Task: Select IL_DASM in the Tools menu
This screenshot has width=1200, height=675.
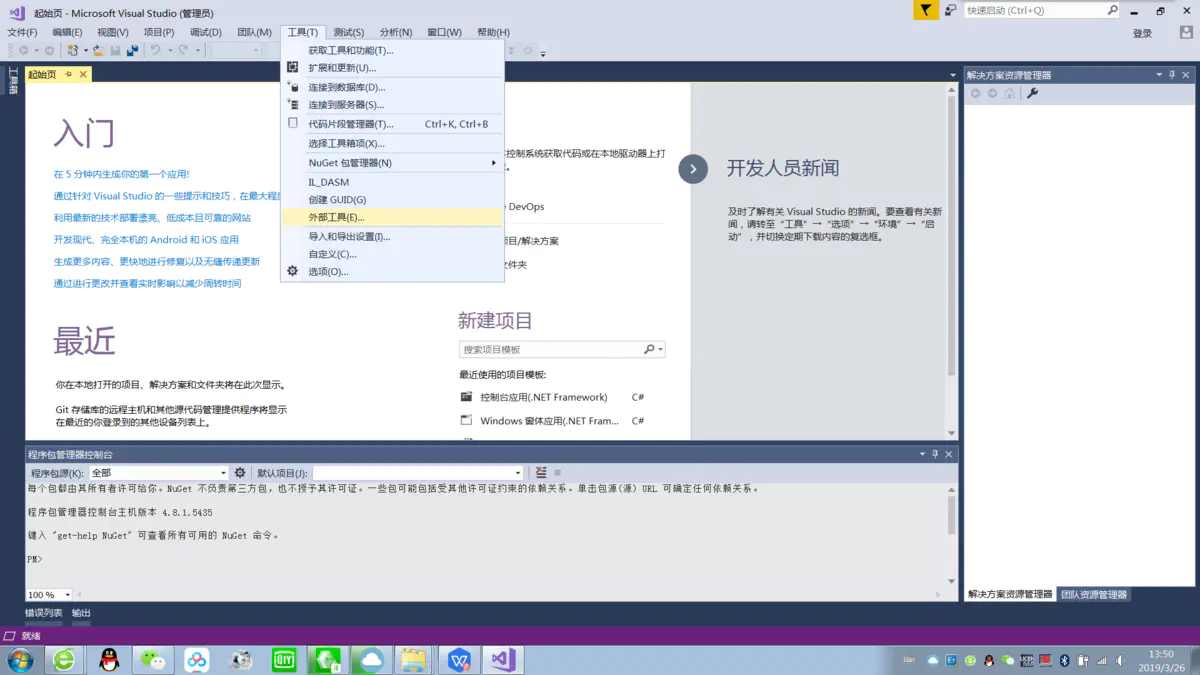Action: 392,182
